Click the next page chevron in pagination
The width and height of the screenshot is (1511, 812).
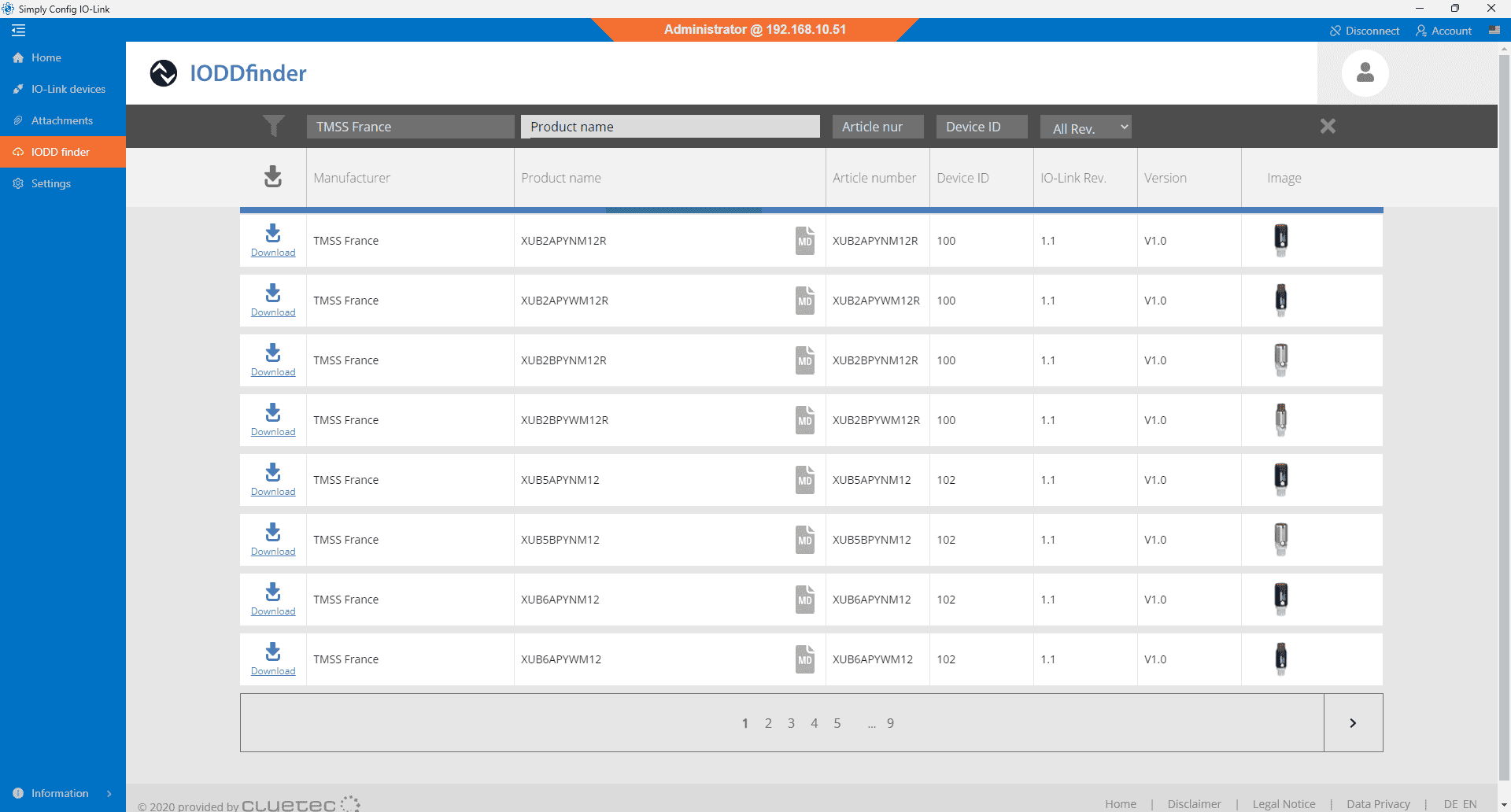[x=1353, y=722]
